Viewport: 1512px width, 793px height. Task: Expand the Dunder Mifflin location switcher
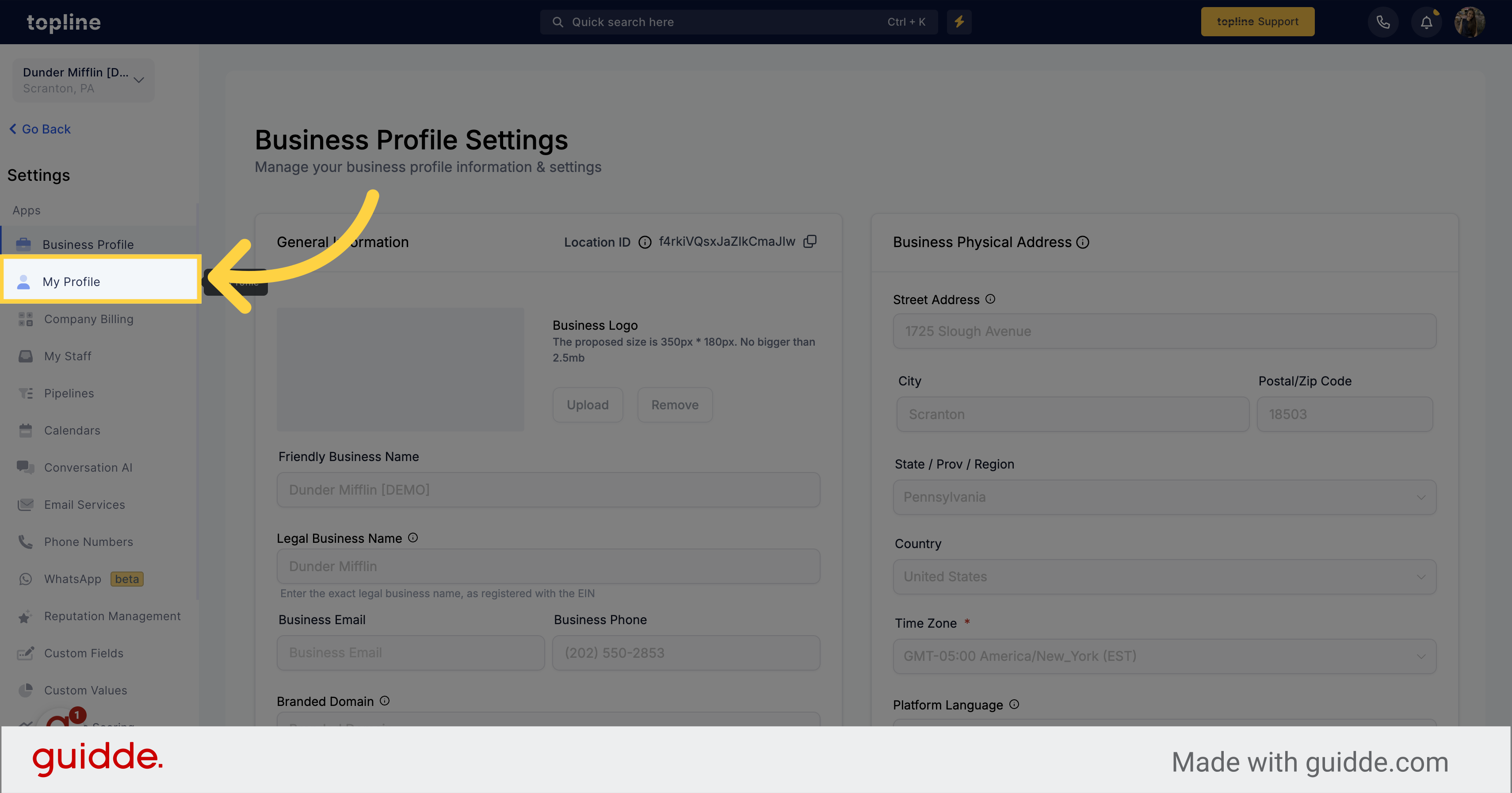coord(84,80)
